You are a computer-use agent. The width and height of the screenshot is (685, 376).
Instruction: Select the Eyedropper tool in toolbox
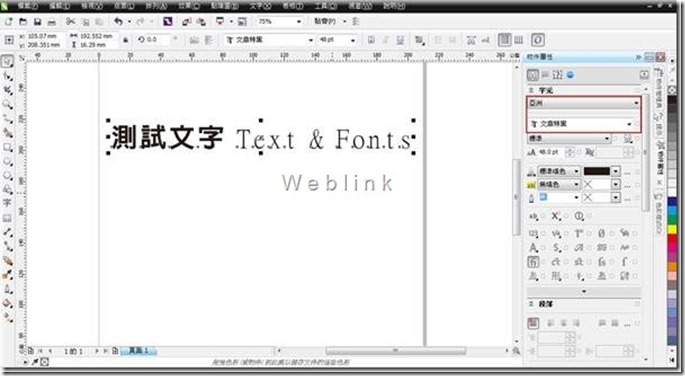tap(7, 275)
